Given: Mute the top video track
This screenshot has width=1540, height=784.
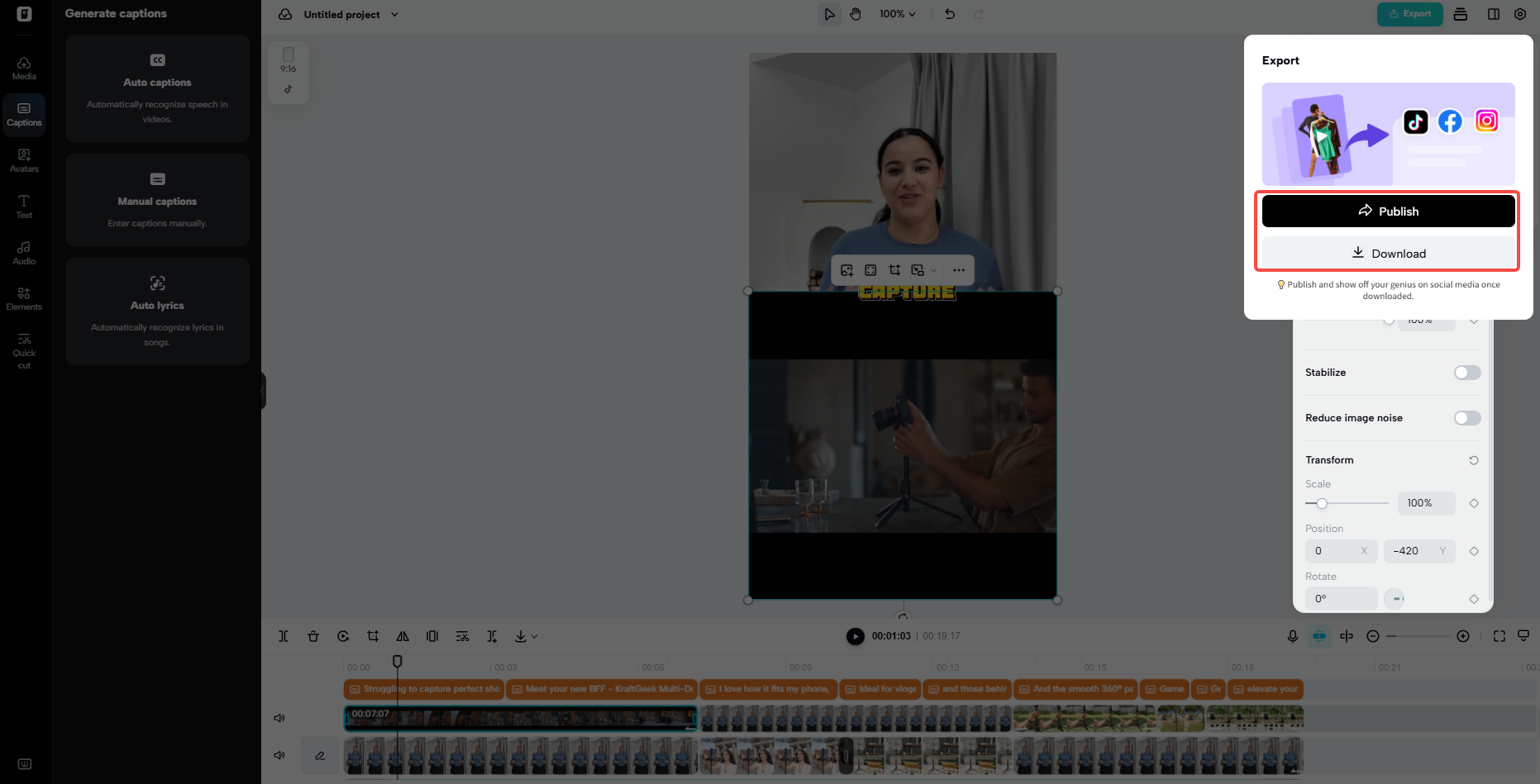Looking at the screenshot, I should [x=279, y=718].
